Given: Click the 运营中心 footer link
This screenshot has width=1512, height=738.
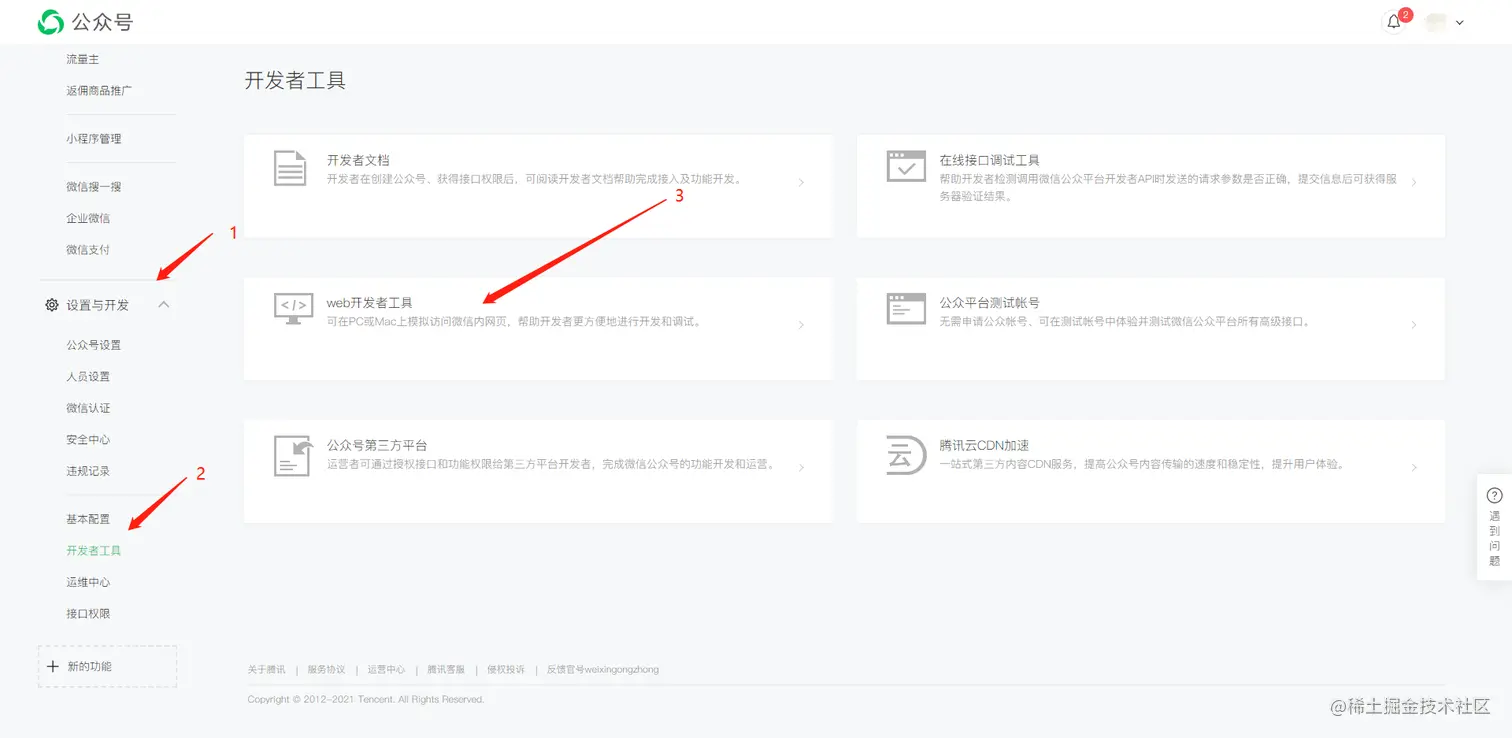Looking at the screenshot, I should click(386, 670).
